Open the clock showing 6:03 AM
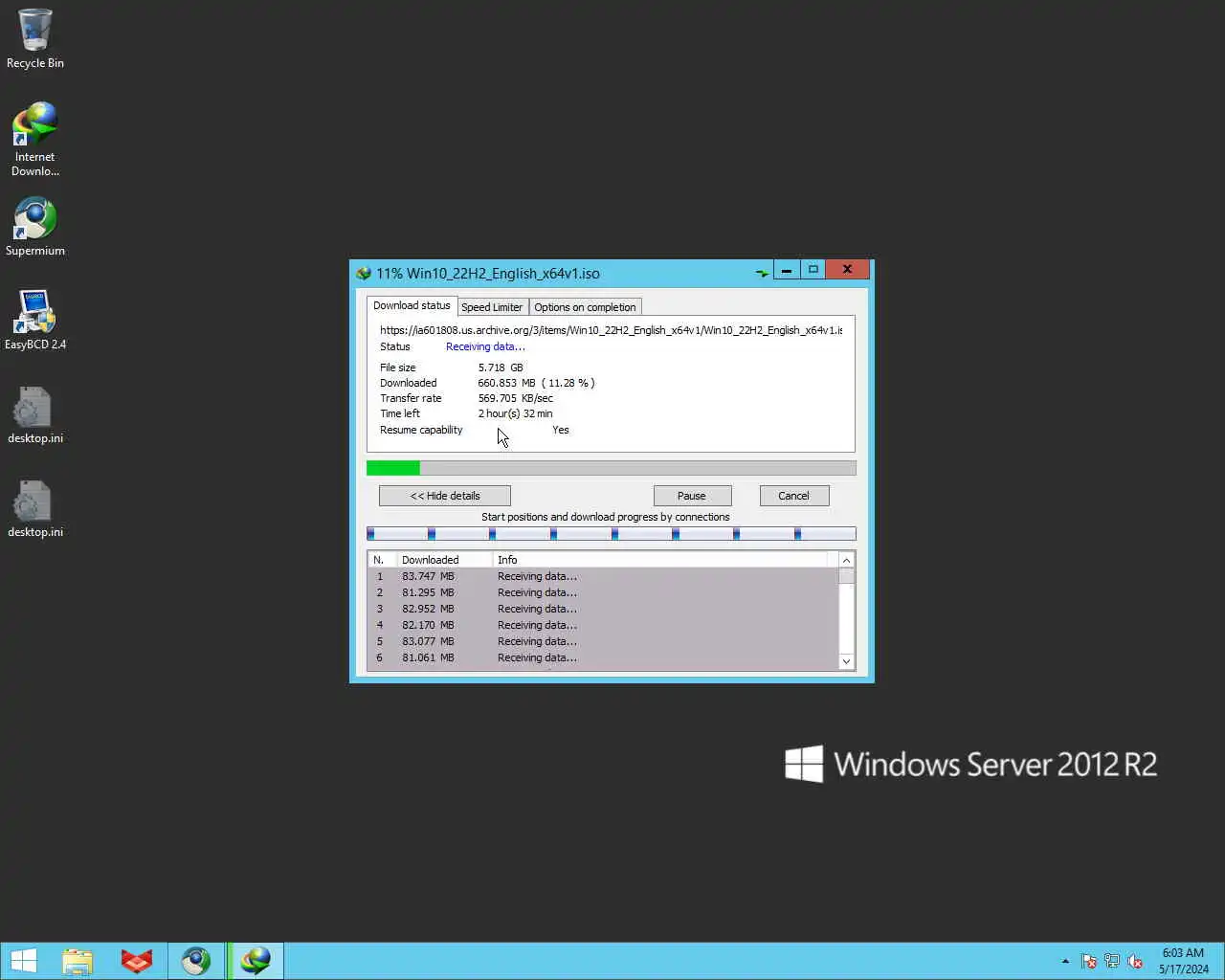The width and height of the screenshot is (1225, 980). click(x=1183, y=961)
